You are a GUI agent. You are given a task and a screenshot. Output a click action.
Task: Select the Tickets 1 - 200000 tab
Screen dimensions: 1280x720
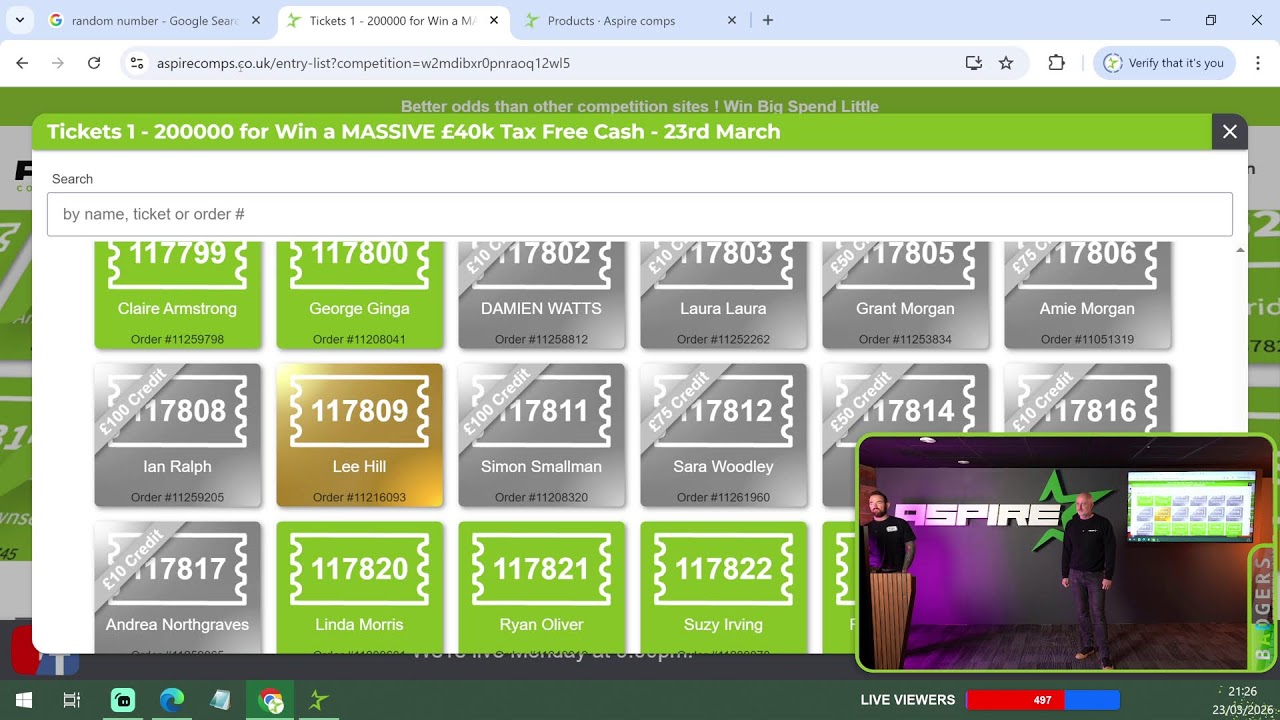point(392,20)
